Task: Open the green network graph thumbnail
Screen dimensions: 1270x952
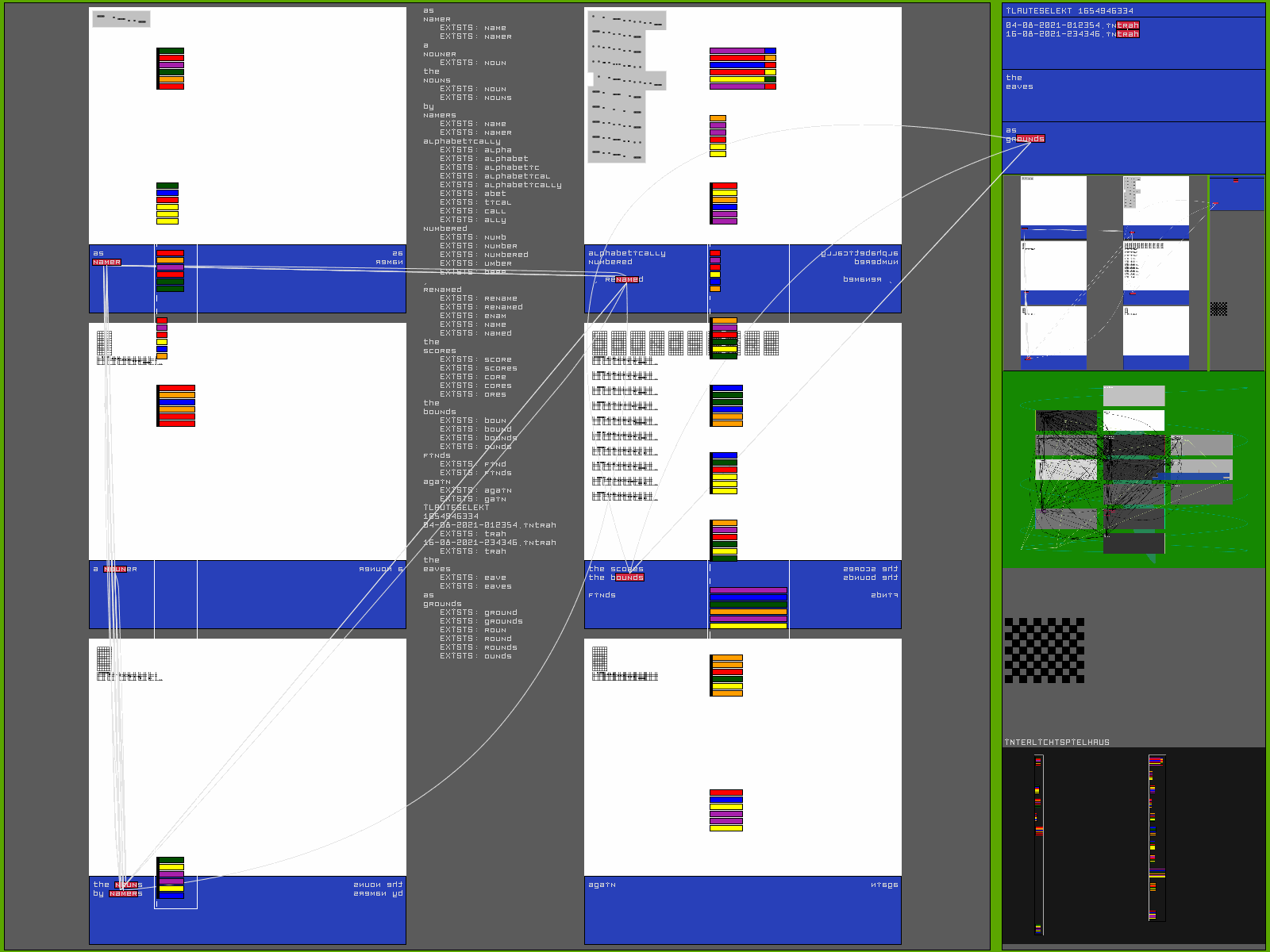Action: pyautogui.click(x=1133, y=470)
